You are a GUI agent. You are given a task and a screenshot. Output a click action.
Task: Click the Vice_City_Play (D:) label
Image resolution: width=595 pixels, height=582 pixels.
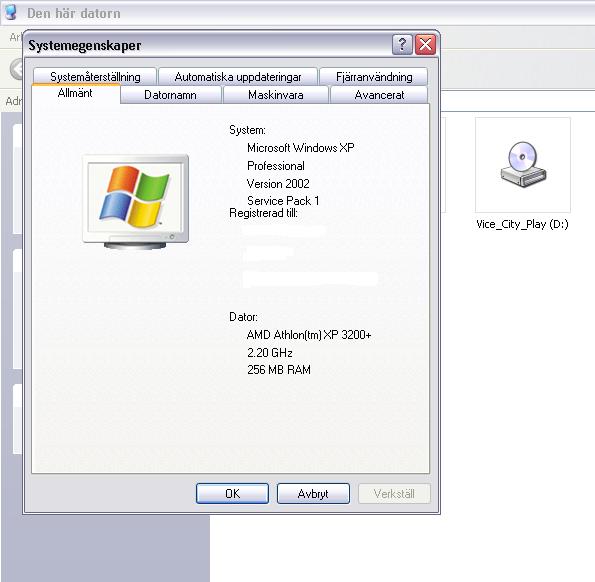523,224
